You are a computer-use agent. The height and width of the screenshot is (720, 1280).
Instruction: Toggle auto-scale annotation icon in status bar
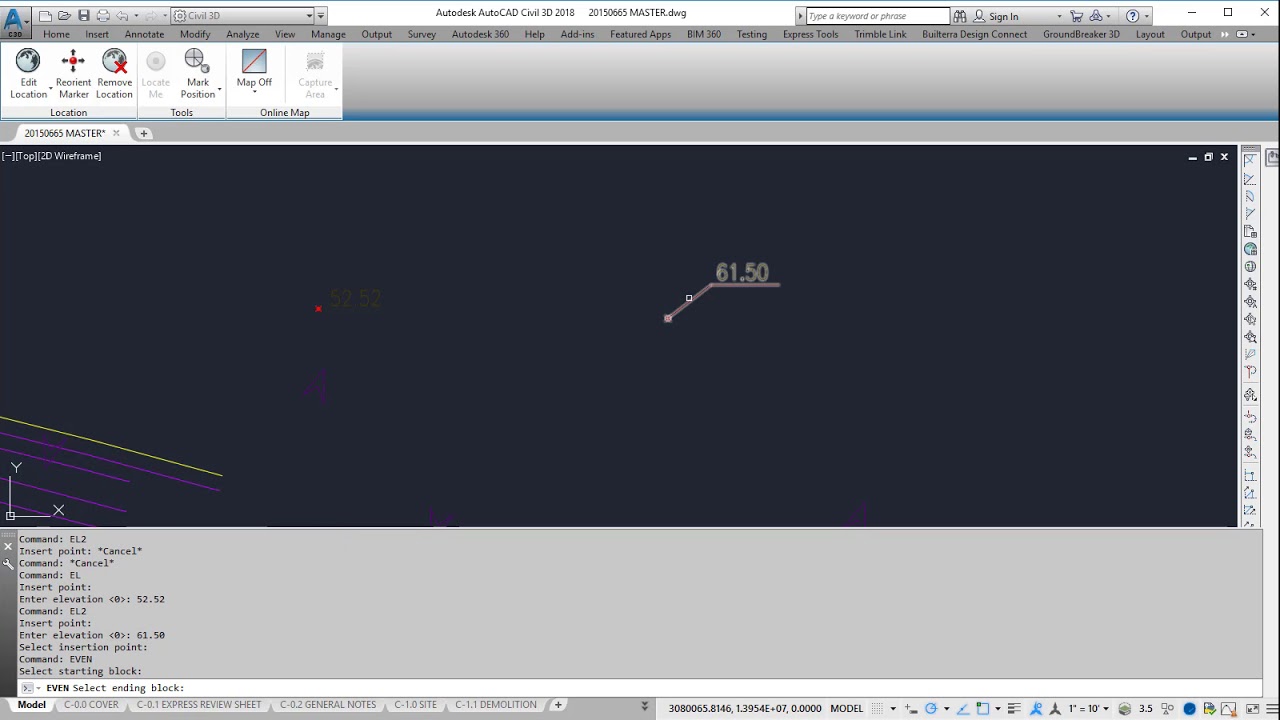pyautogui.click(x=1055, y=708)
